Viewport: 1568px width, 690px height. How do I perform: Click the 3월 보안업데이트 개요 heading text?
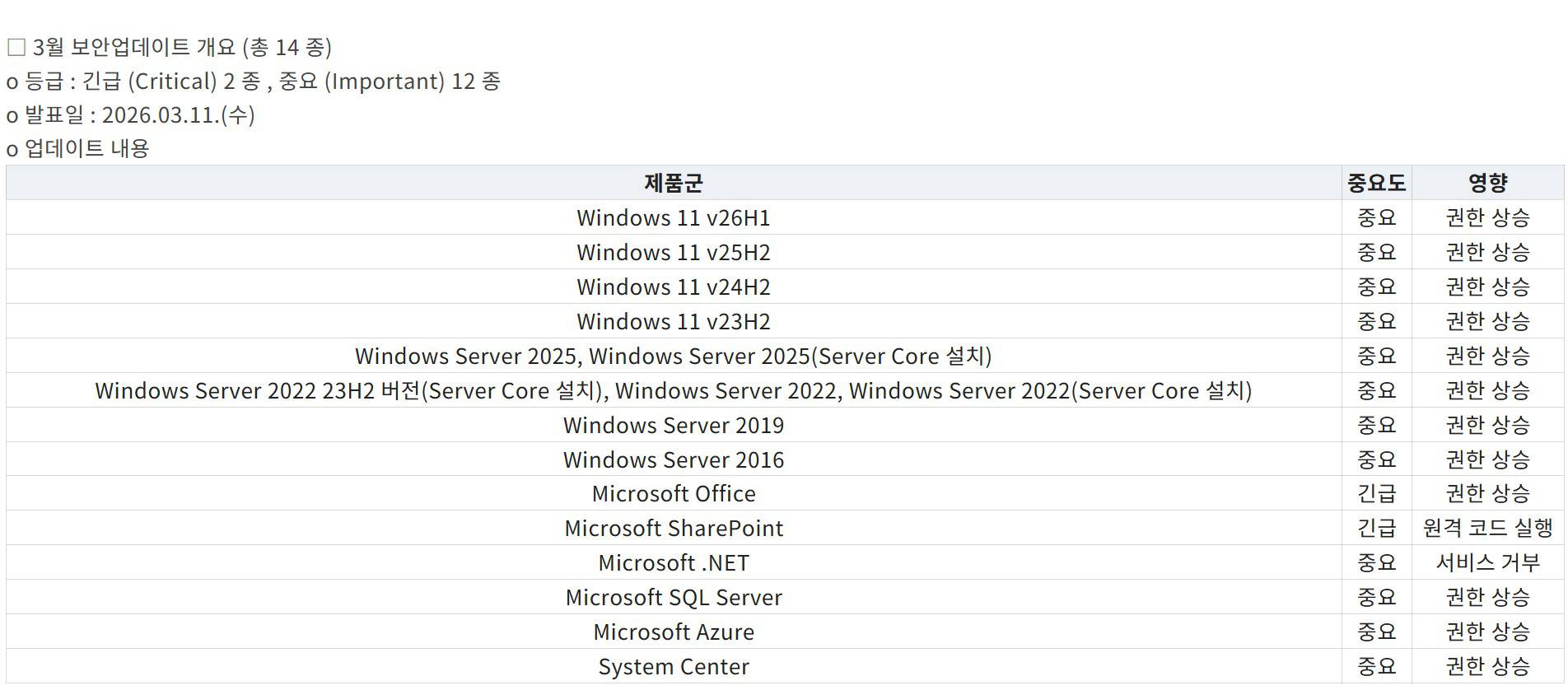click(181, 48)
